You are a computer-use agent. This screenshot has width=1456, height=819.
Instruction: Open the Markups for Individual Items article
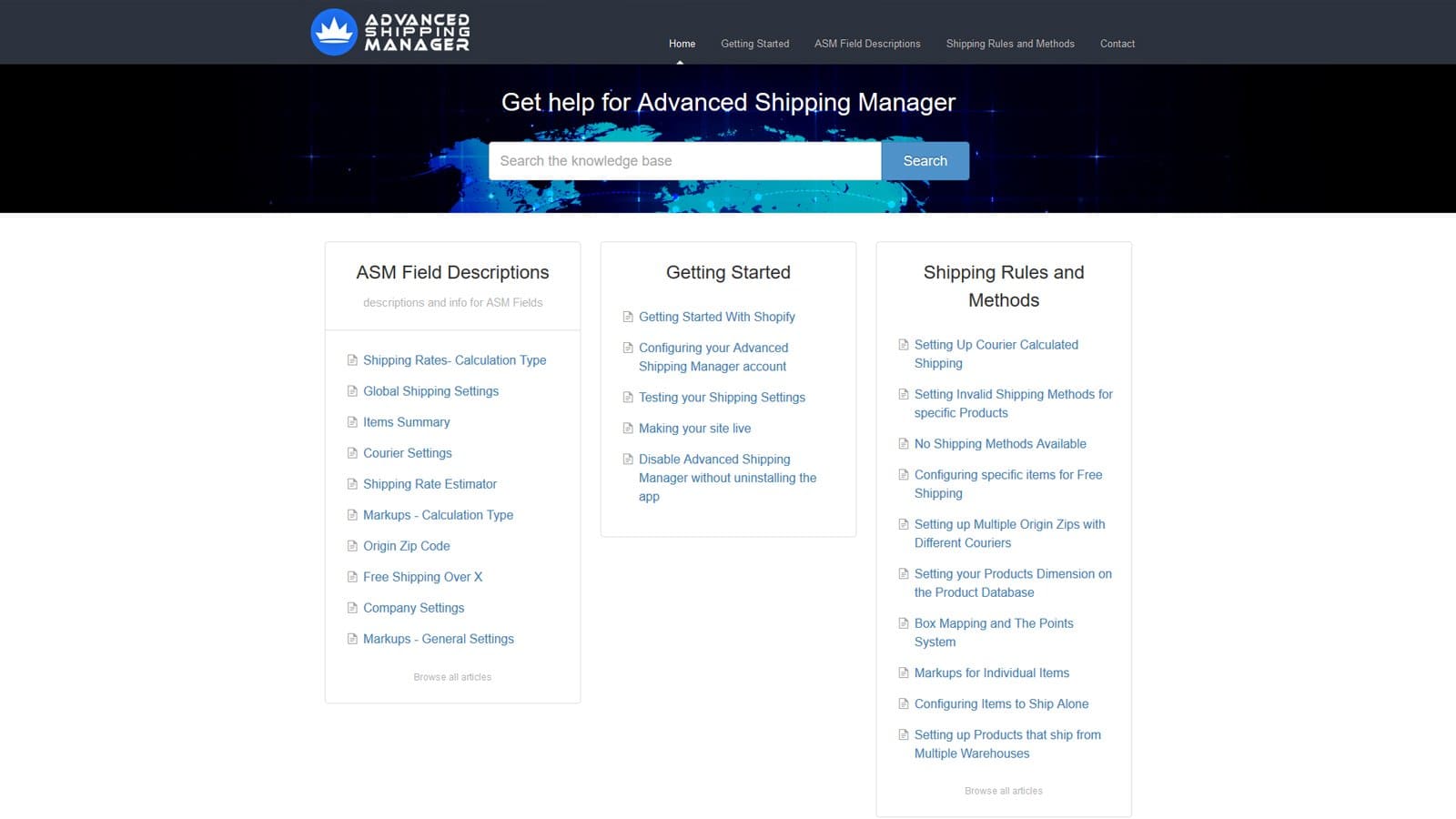click(x=992, y=673)
